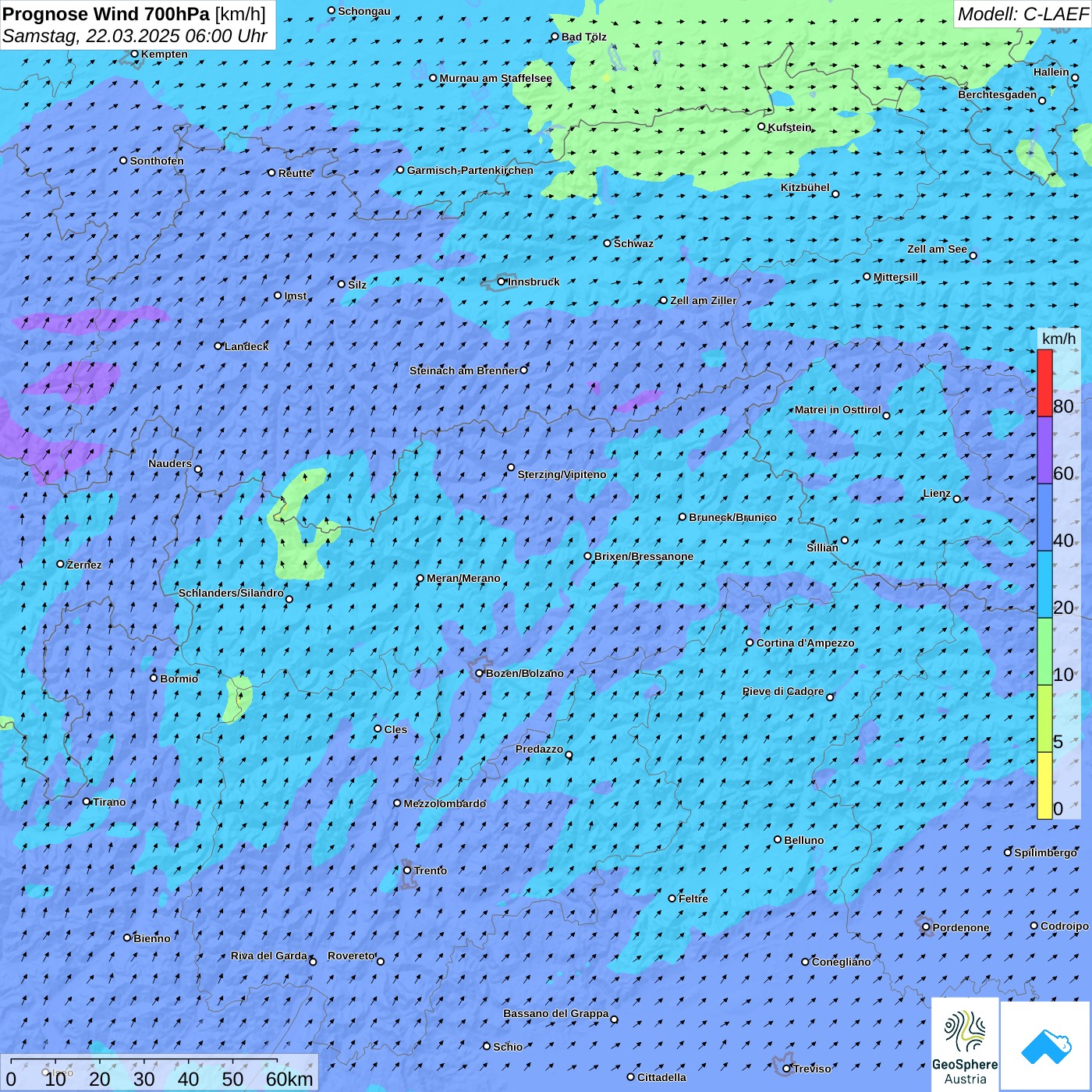
Task: Click the Bormio city label
Action: 179,679
